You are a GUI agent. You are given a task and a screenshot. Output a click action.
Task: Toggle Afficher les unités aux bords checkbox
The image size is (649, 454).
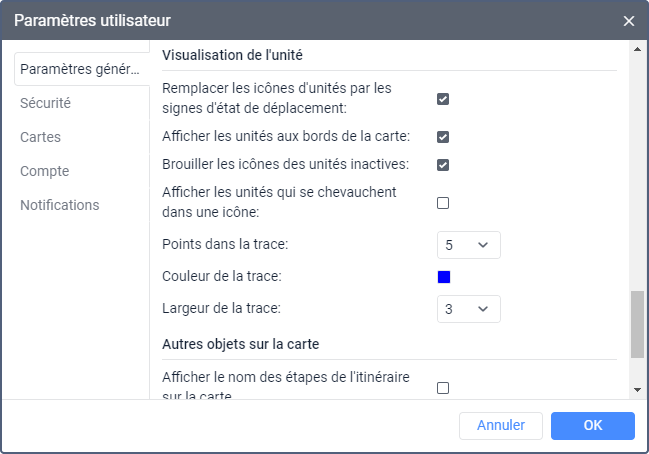click(443, 137)
